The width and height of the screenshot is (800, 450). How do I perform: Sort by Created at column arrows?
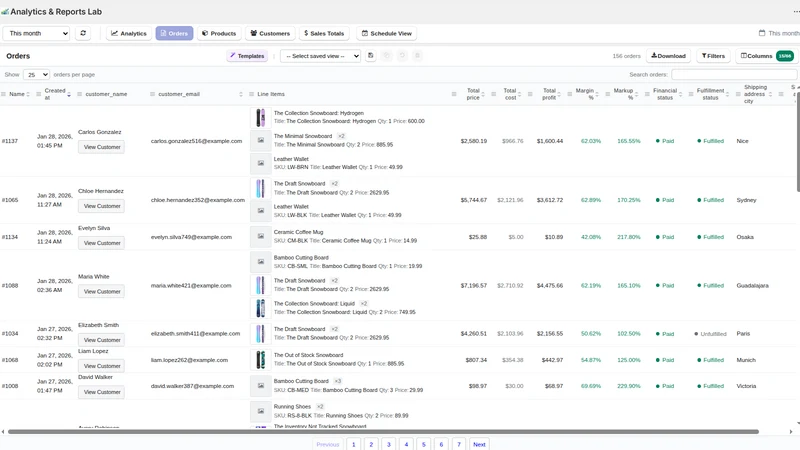click(x=69, y=94)
